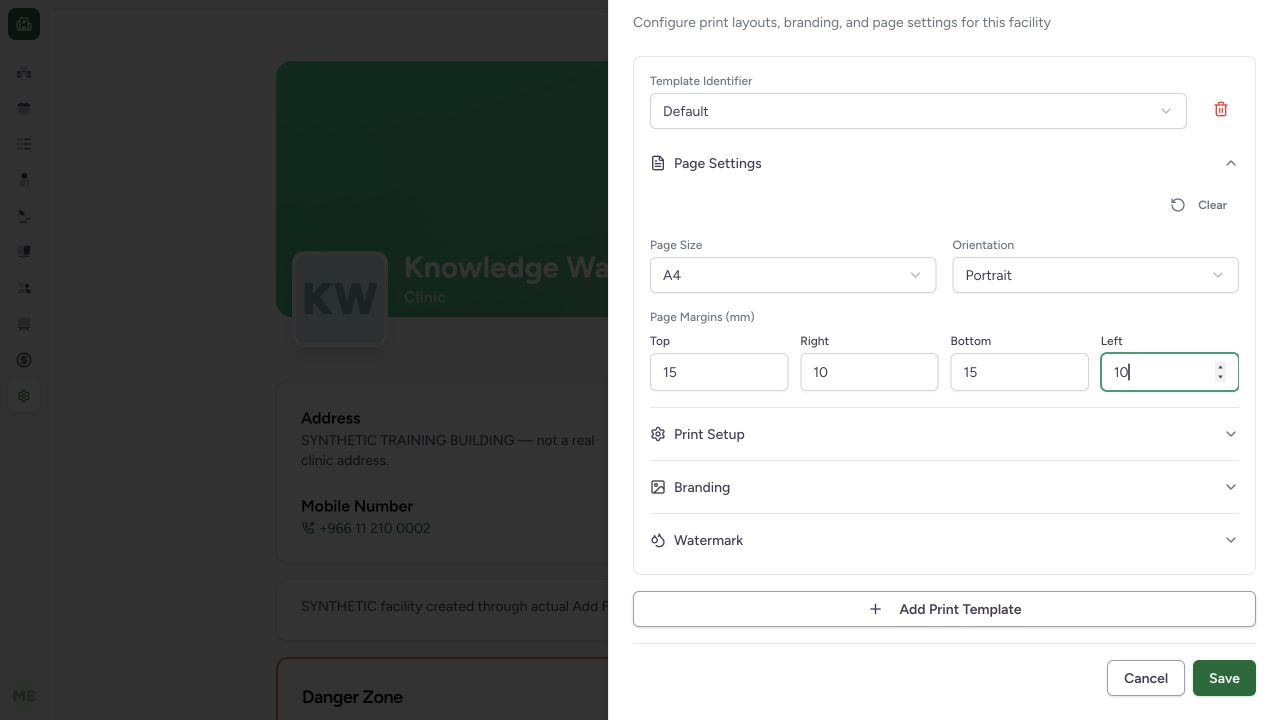The image size is (1280, 720).
Task: Click the Print Setup section title
Action: point(709,434)
